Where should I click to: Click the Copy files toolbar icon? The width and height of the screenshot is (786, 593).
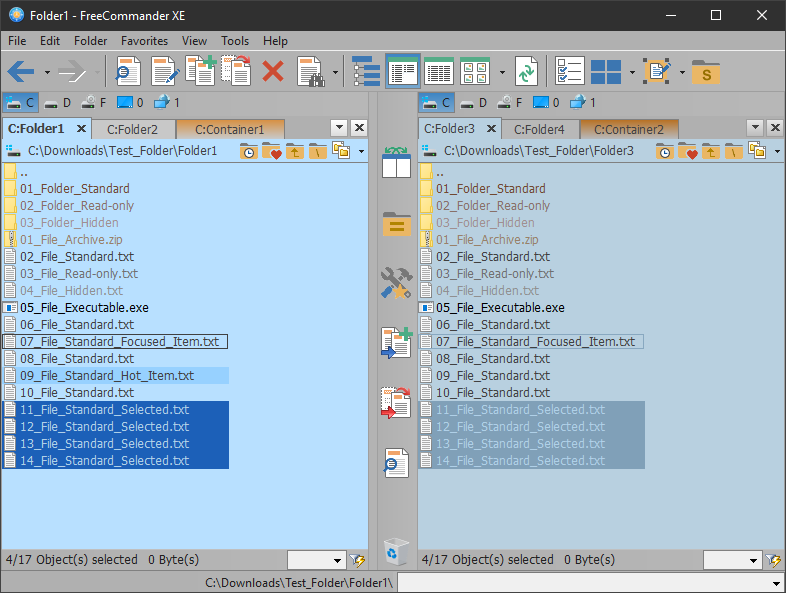point(201,70)
